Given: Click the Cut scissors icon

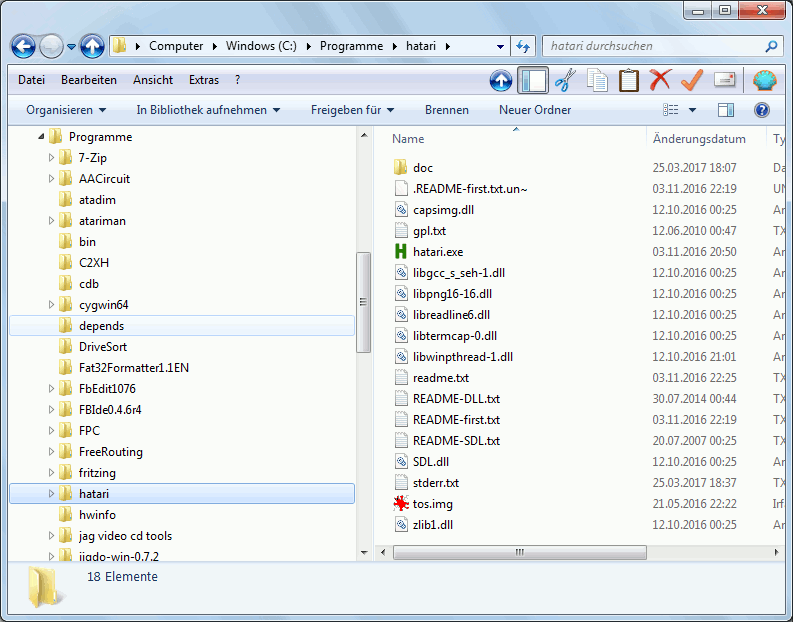Looking at the screenshot, I should [565, 80].
